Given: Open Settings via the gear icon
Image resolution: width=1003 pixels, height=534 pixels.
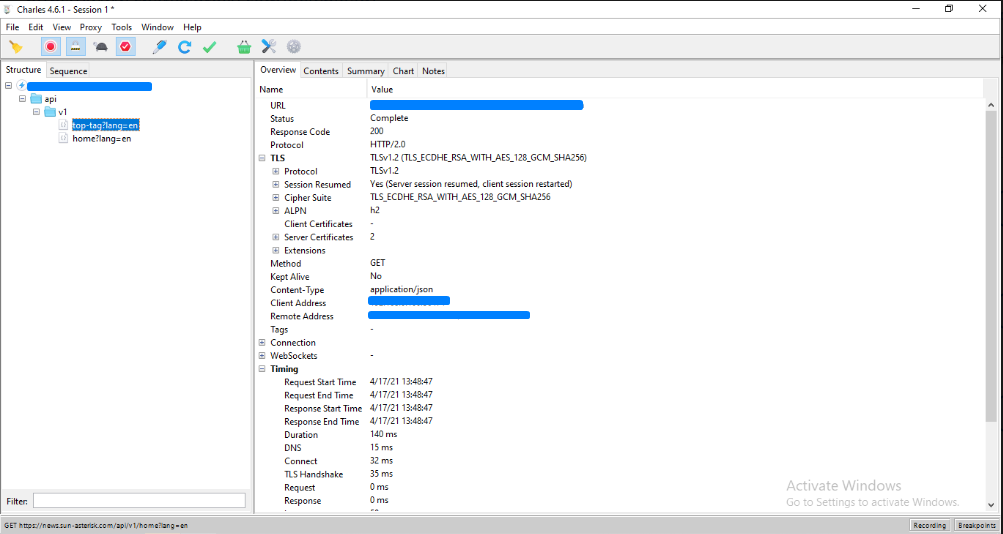Looking at the screenshot, I should [x=294, y=47].
